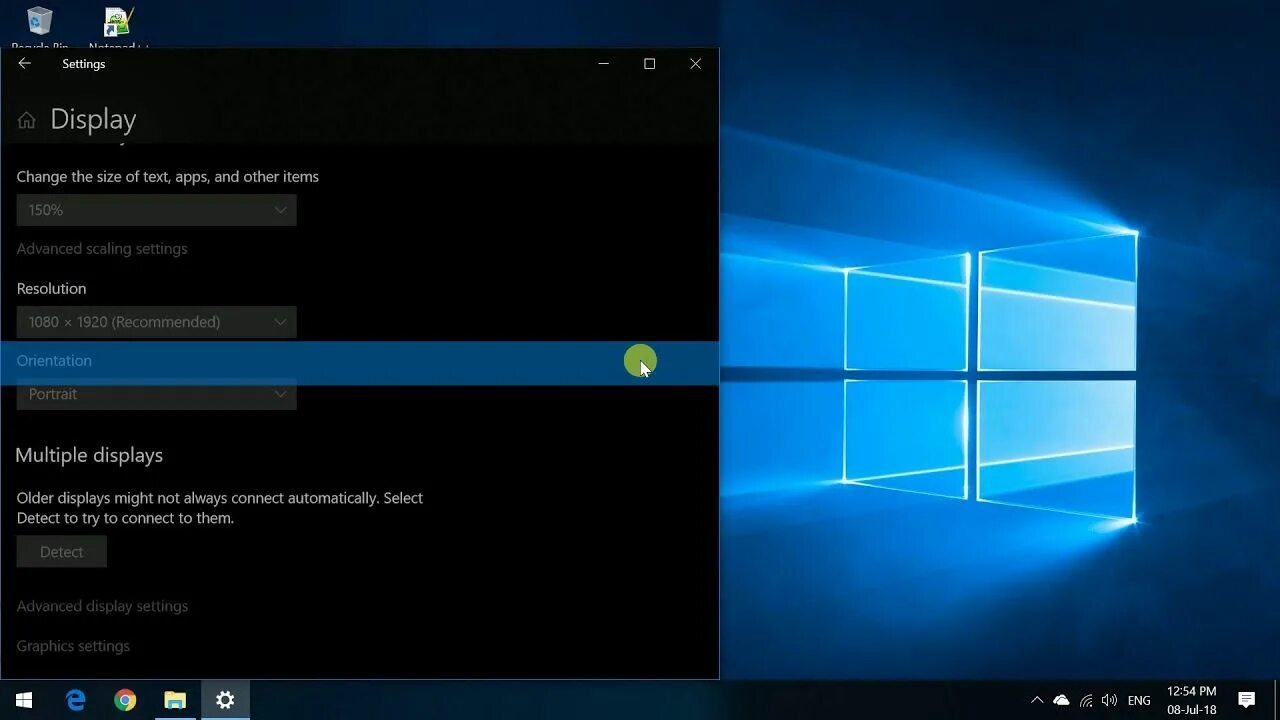Open Advanced scaling settings link

102,248
